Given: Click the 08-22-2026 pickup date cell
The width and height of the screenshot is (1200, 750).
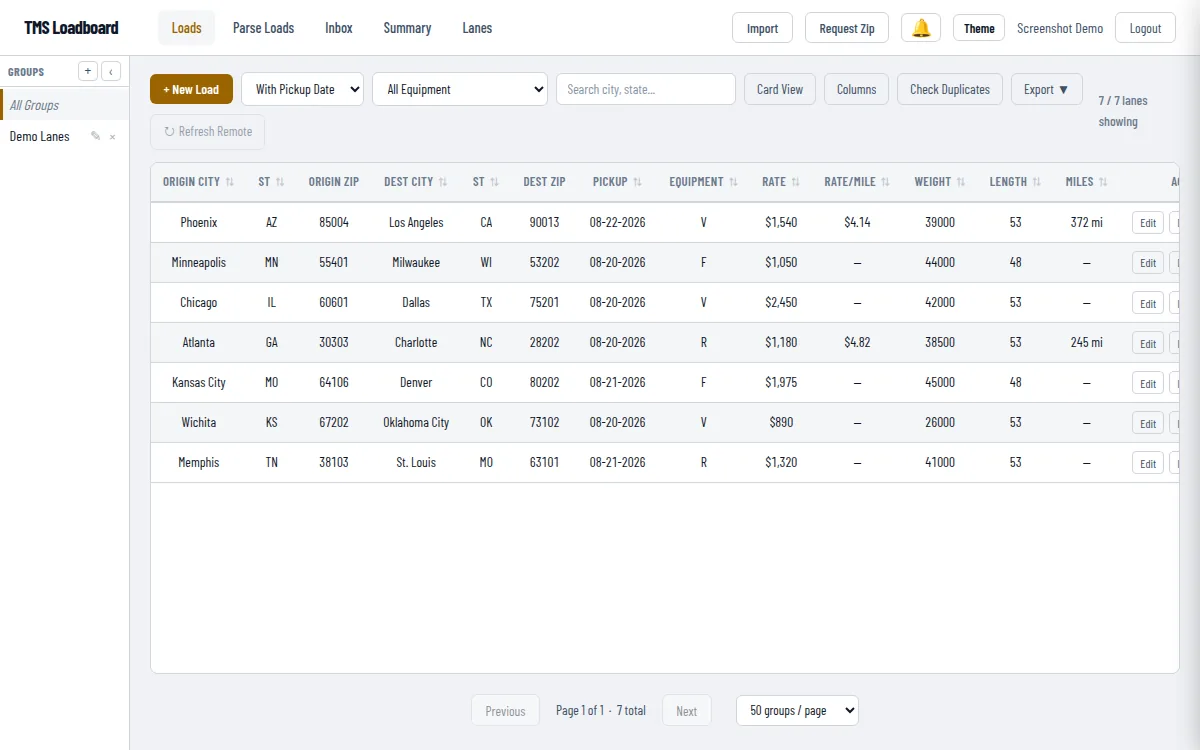Looking at the screenshot, I should [x=617, y=222].
